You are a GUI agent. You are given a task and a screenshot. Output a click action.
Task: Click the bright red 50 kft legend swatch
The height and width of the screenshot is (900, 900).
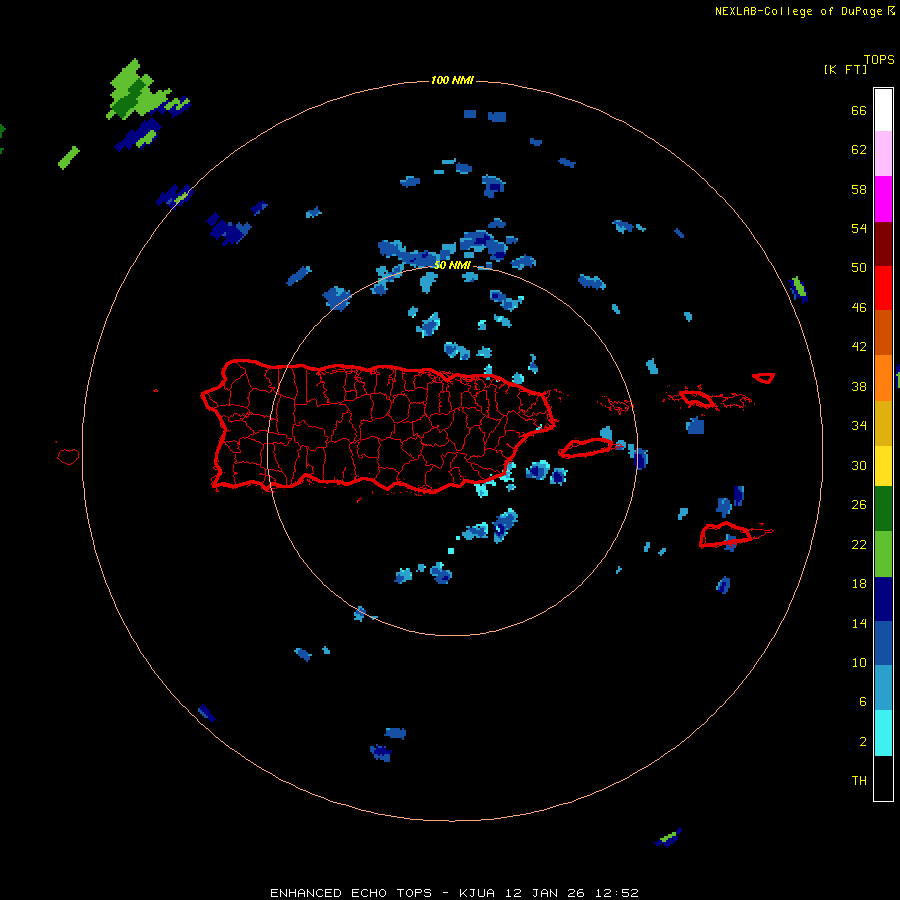click(883, 288)
